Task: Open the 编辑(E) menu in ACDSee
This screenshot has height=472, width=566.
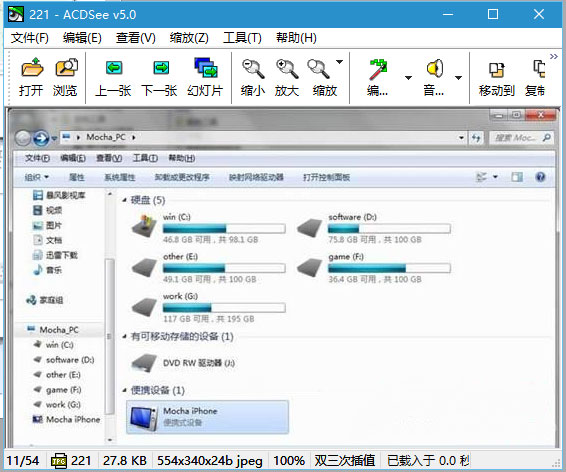Action: (82, 38)
